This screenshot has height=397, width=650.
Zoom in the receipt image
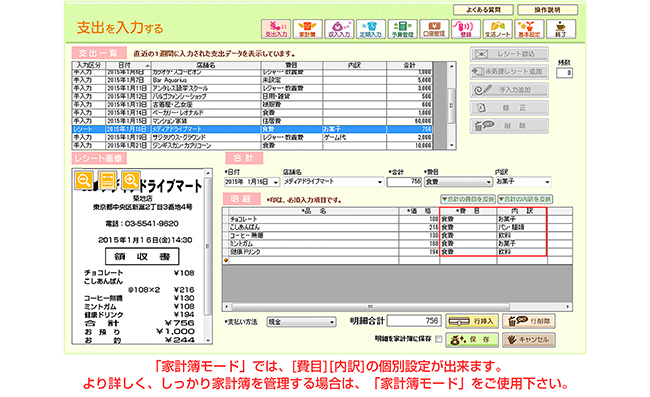click(131, 180)
